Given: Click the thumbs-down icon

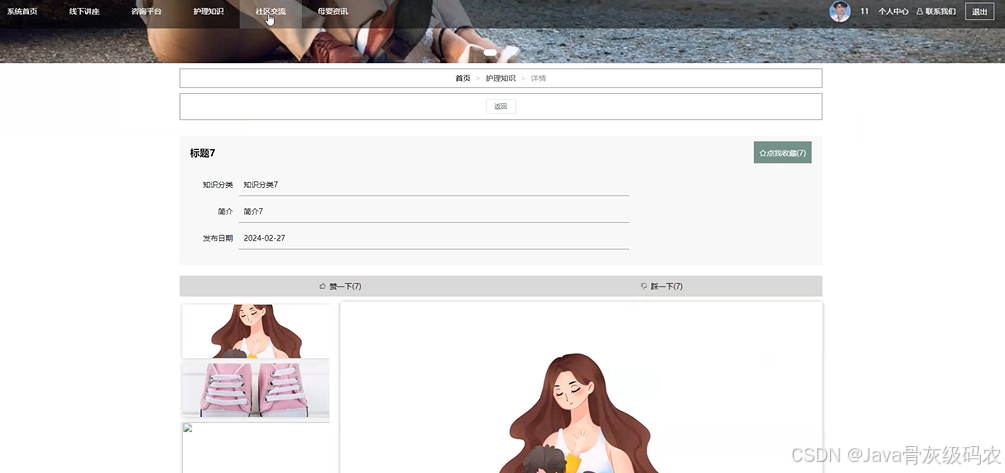Looking at the screenshot, I should [644, 286].
